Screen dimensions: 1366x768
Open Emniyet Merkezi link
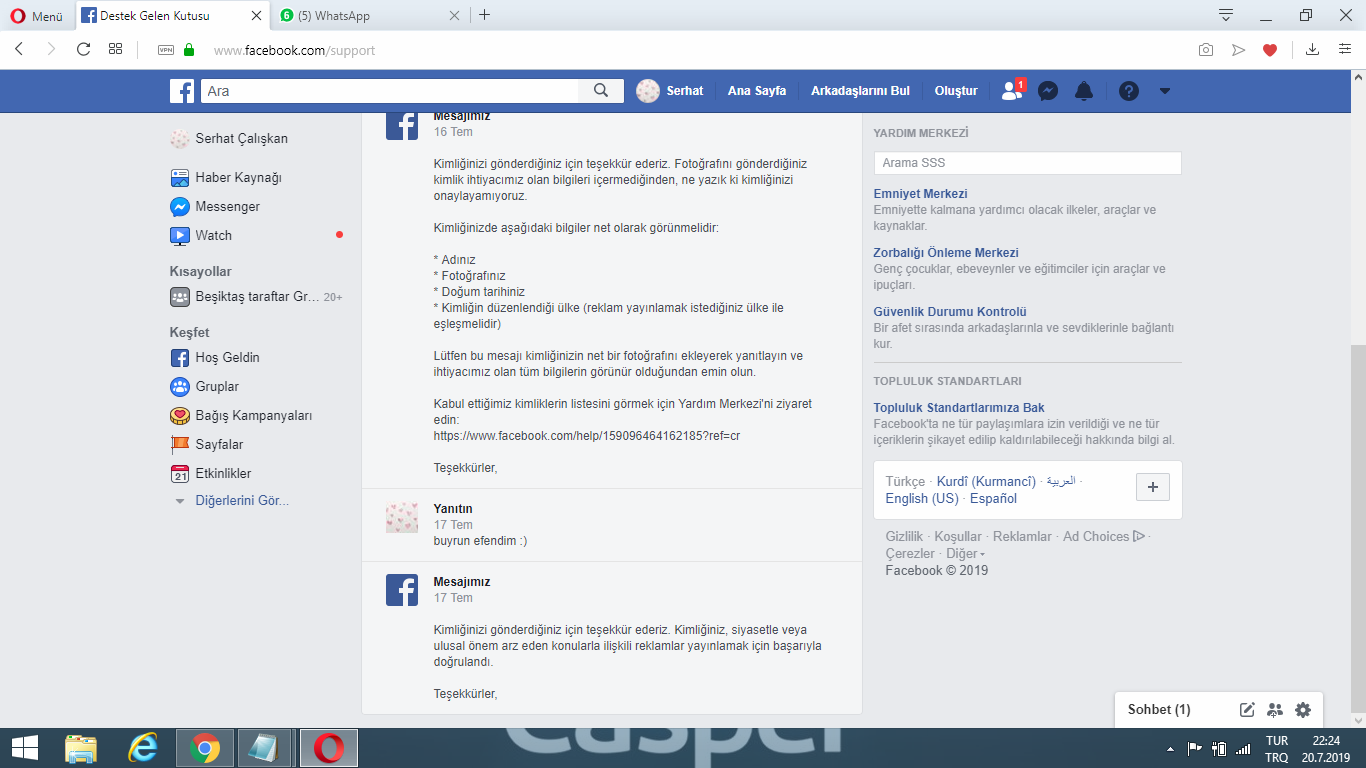920,194
